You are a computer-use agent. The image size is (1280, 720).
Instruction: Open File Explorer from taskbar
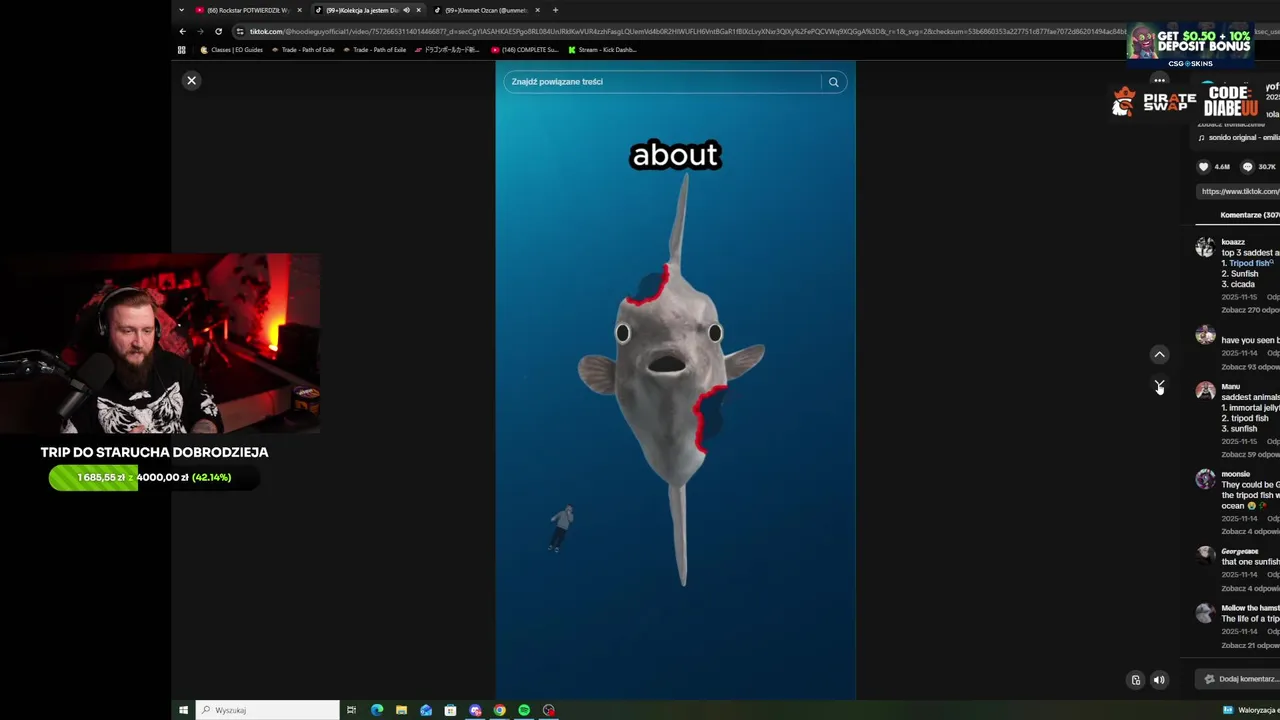pos(401,710)
